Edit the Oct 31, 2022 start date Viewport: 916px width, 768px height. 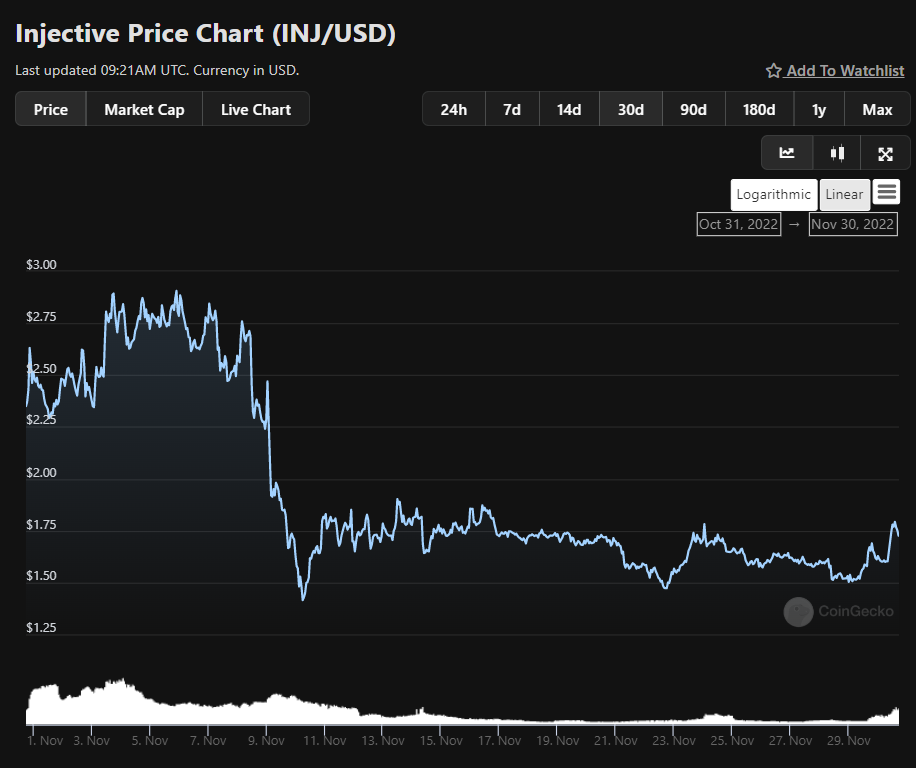tap(738, 224)
